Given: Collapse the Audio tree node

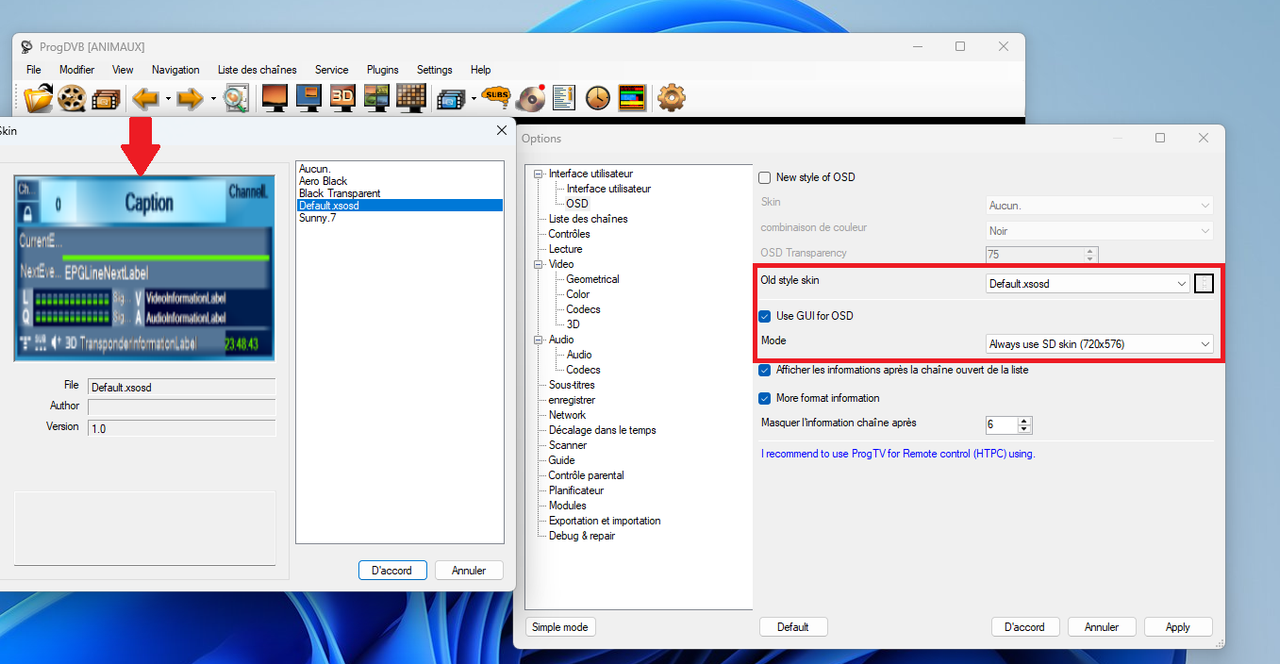Looking at the screenshot, I should [x=540, y=340].
